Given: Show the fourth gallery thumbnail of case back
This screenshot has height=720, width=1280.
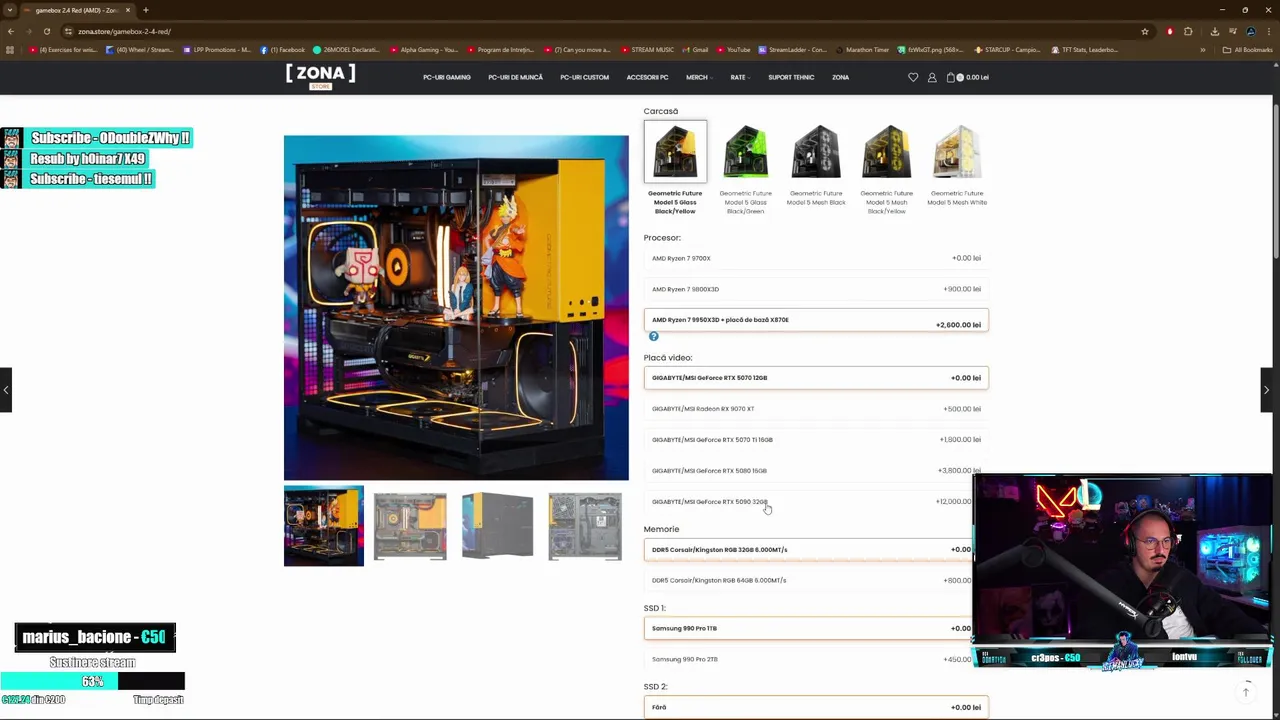Looking at the screenshot, I should (585, 526).
